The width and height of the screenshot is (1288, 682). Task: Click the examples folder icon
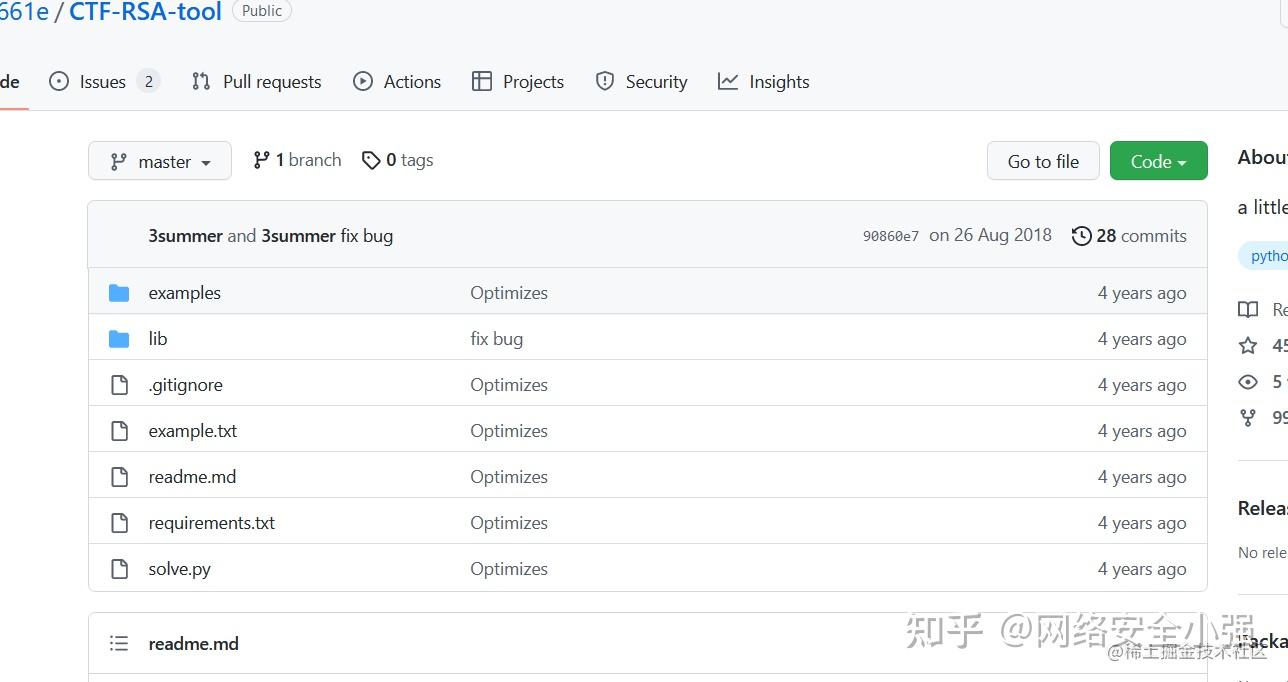[119, 292]
